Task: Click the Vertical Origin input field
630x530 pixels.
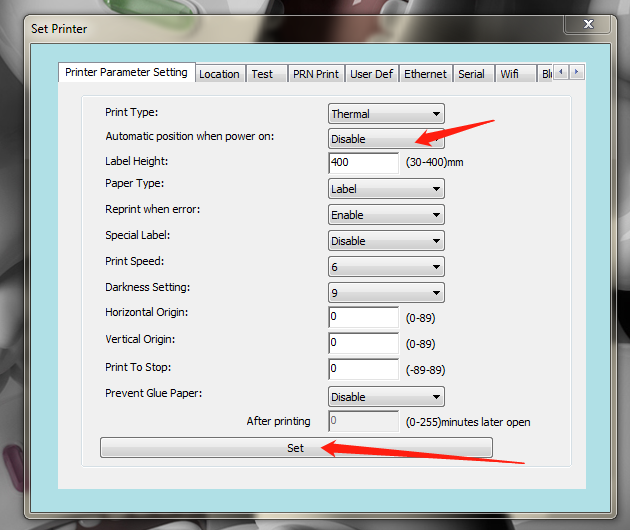Action: 364,343
